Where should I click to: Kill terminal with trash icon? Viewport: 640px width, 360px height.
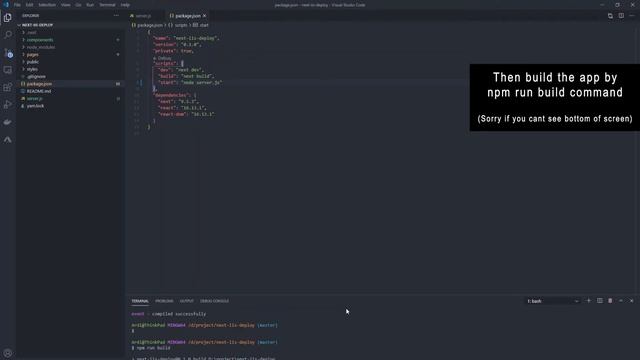pyautogui.click(x=610, y=301)
